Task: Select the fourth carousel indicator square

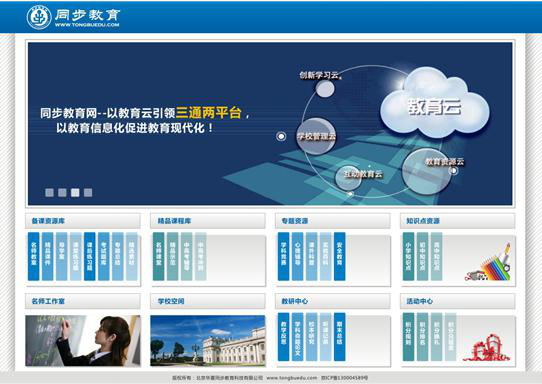Action: [x=88, y=193]
